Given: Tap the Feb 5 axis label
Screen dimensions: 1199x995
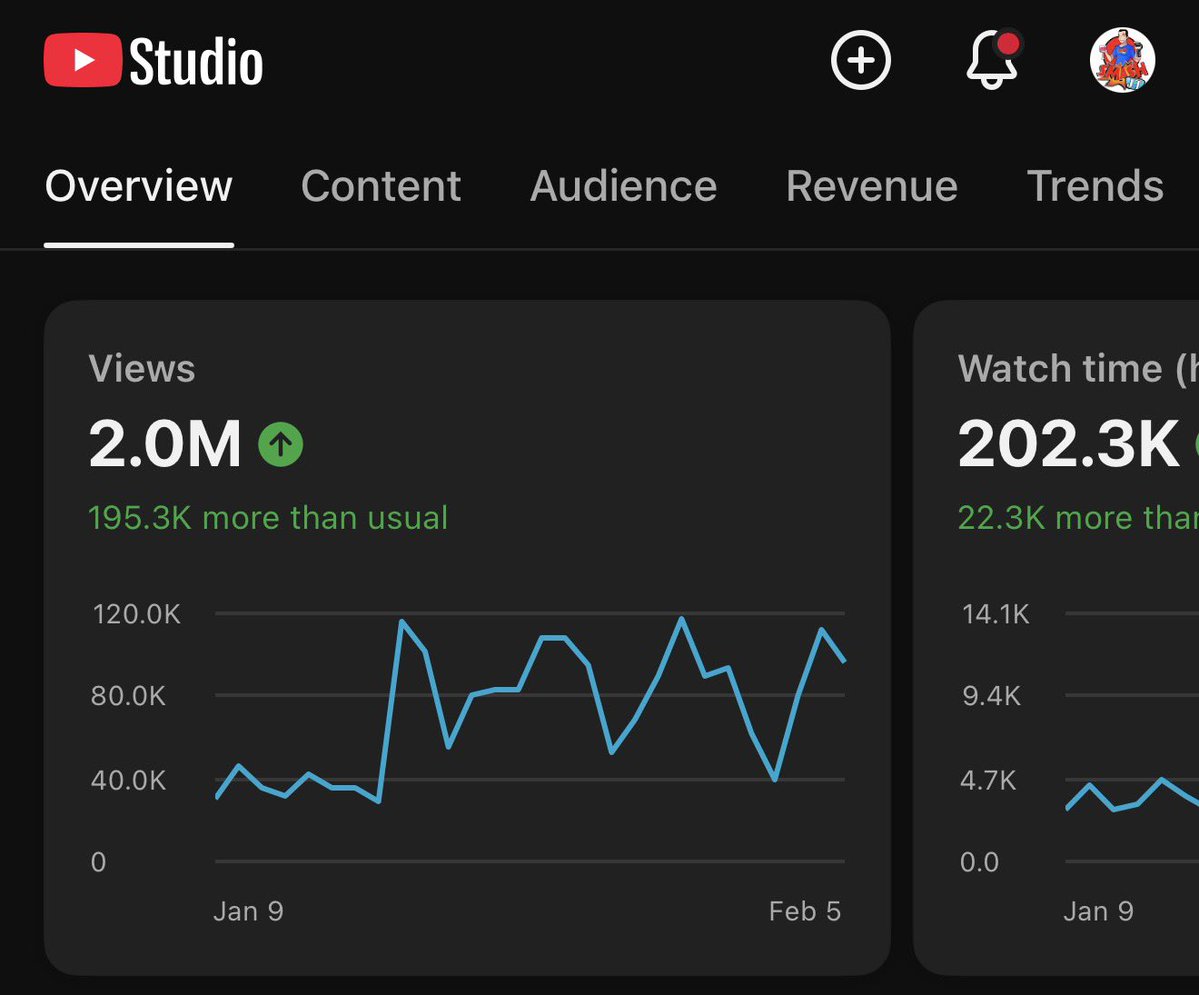Looking at the screenshot, I should [804, 911].
